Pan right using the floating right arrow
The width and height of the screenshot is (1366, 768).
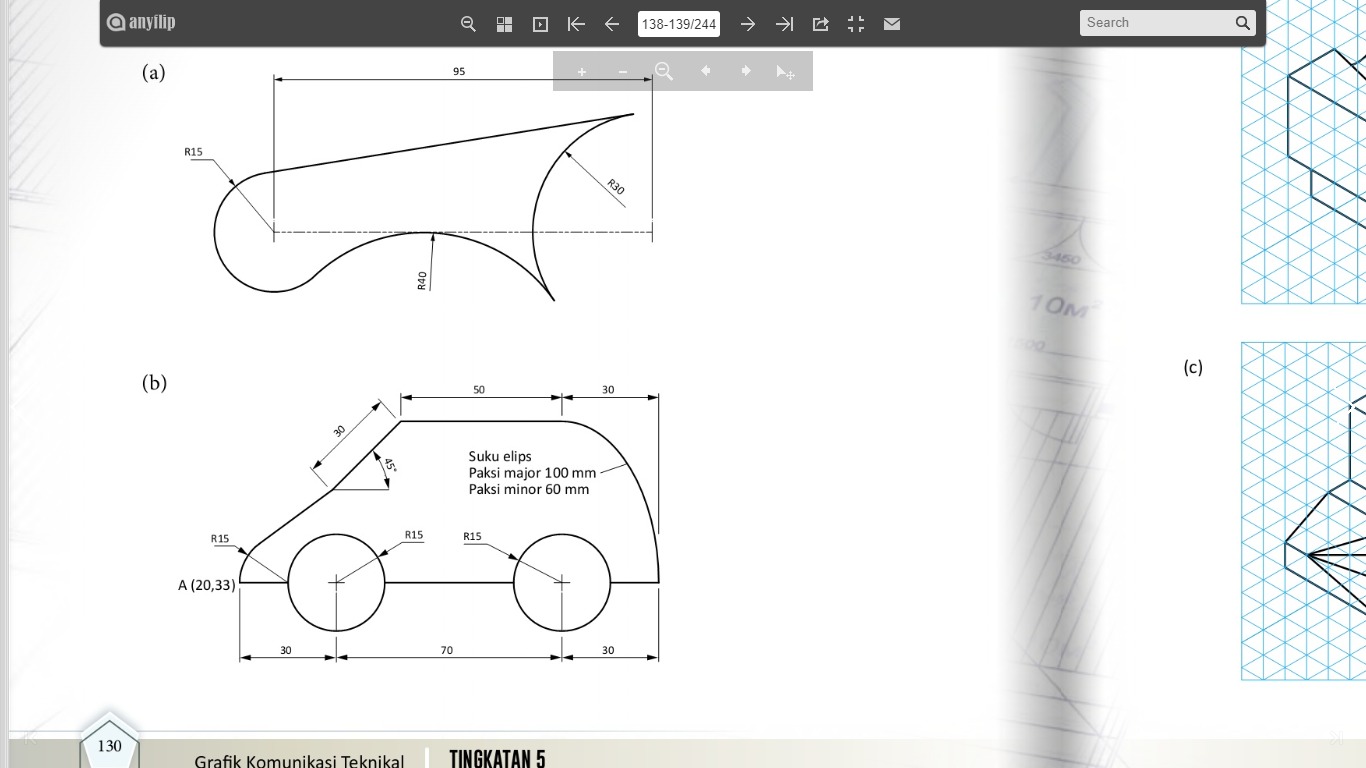click(746, 71)
